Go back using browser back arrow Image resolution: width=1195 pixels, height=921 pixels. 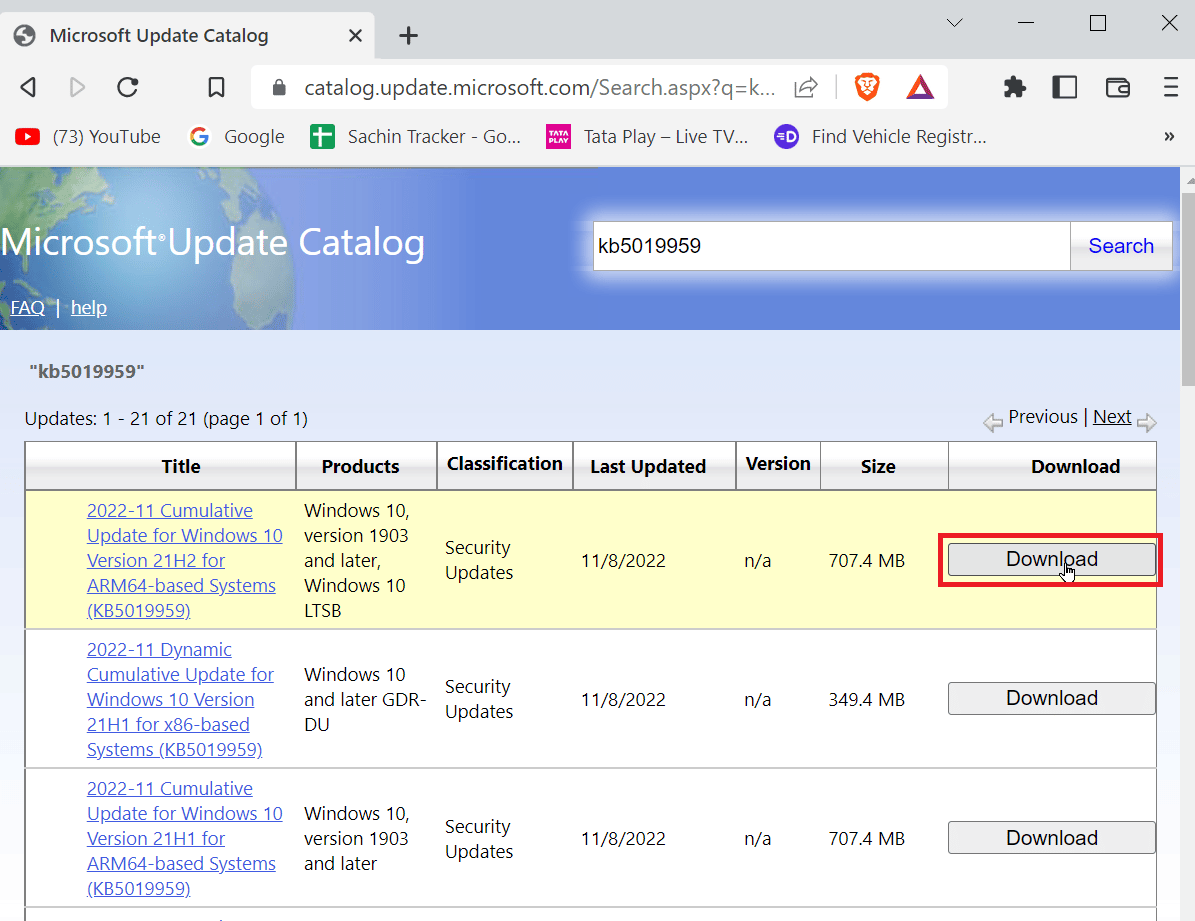point(28,88)
